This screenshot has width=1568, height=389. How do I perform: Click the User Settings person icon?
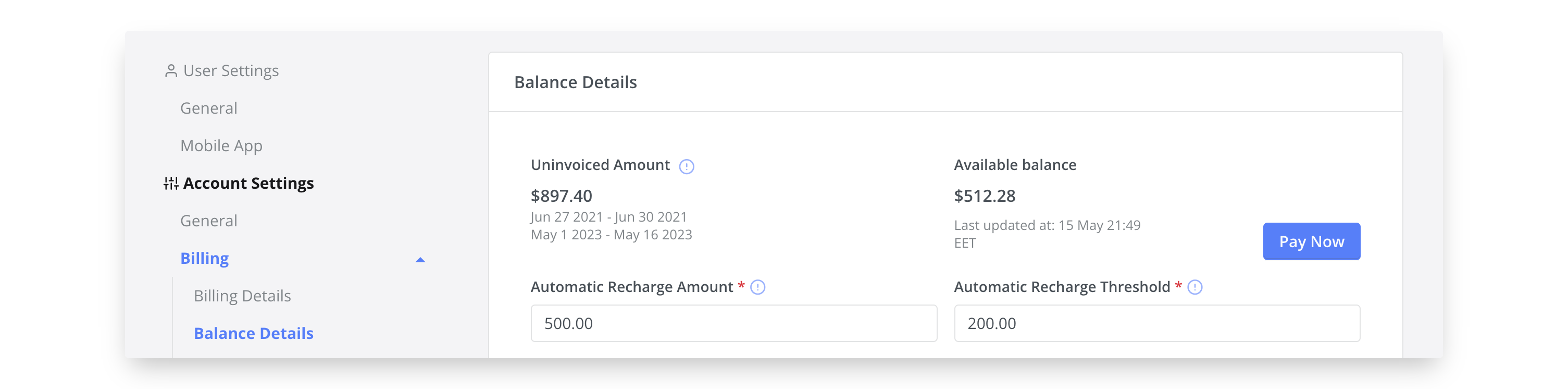171,71
